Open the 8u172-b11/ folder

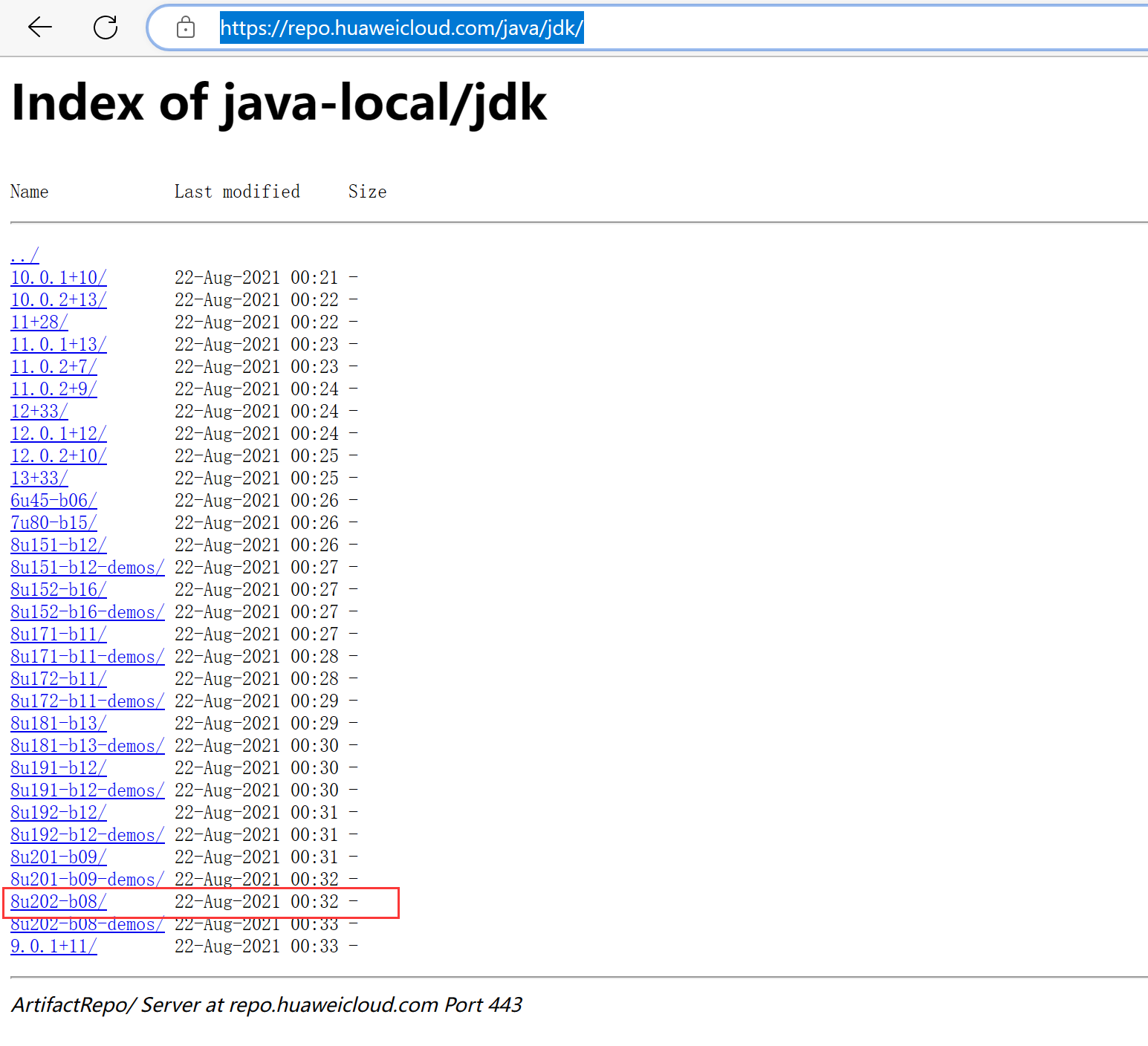[59, 678]
